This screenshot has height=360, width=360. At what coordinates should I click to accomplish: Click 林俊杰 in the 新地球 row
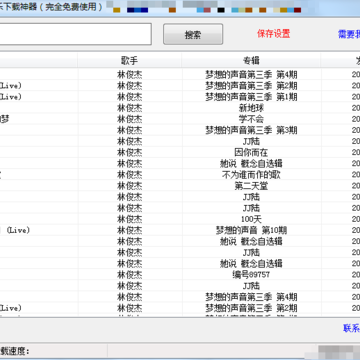[130, 108]
